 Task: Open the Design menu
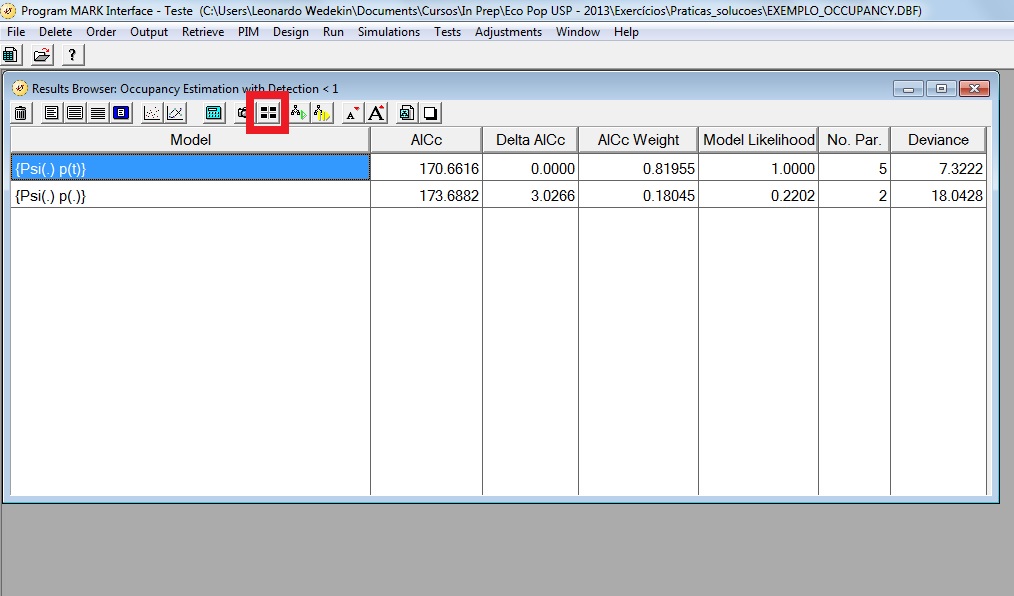click(291, 32)
